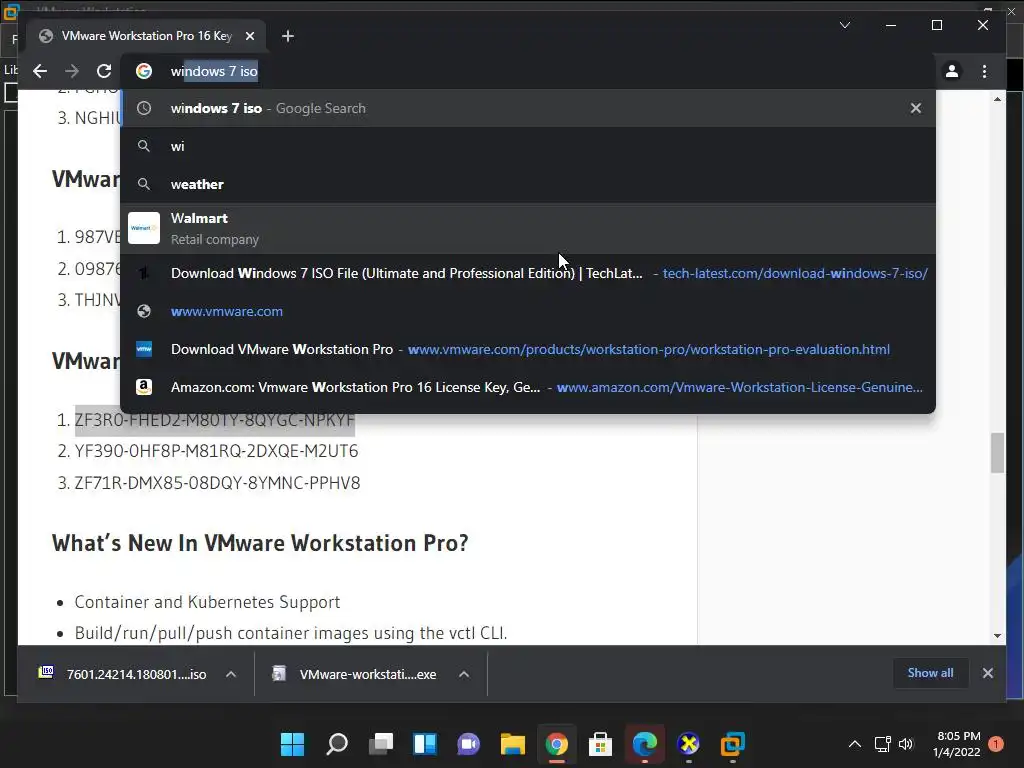Screen dimensions: 1024x768
Task: Open Chrome's three-dot menu
Action: (x=984, y=71)
